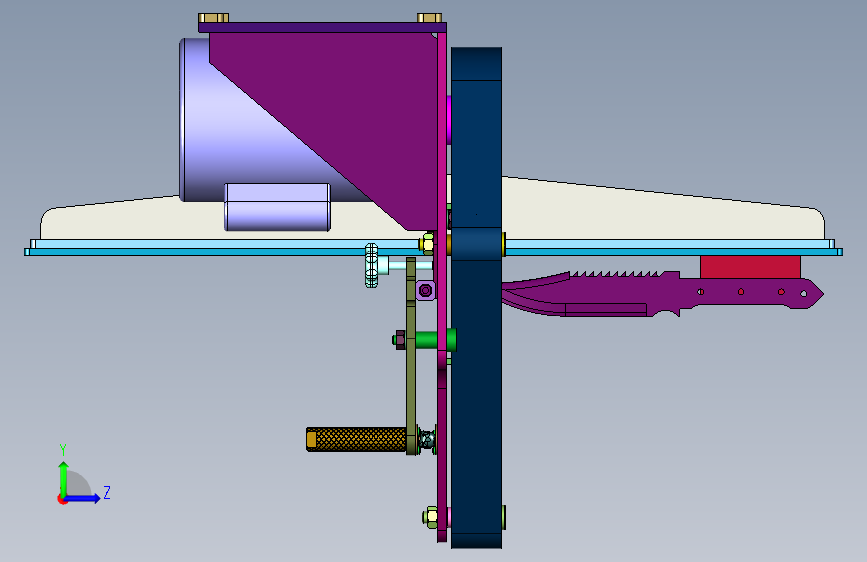This screenshot has width=867, height=562.
Task: Click the Z axis label
Action: click(107, 492)
